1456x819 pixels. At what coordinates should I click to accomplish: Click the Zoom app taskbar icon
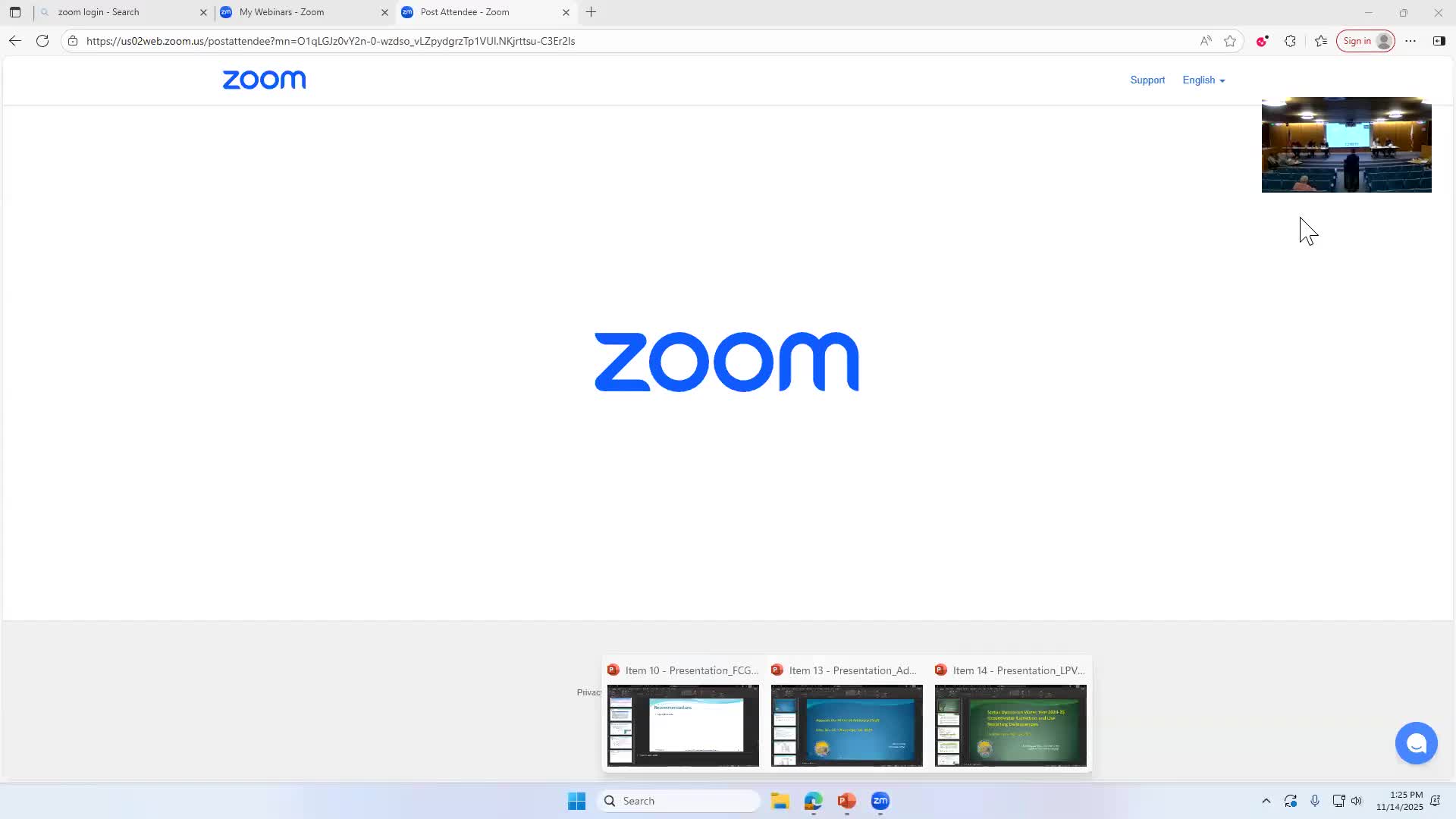pyautogui.click(x=880, y=801)
